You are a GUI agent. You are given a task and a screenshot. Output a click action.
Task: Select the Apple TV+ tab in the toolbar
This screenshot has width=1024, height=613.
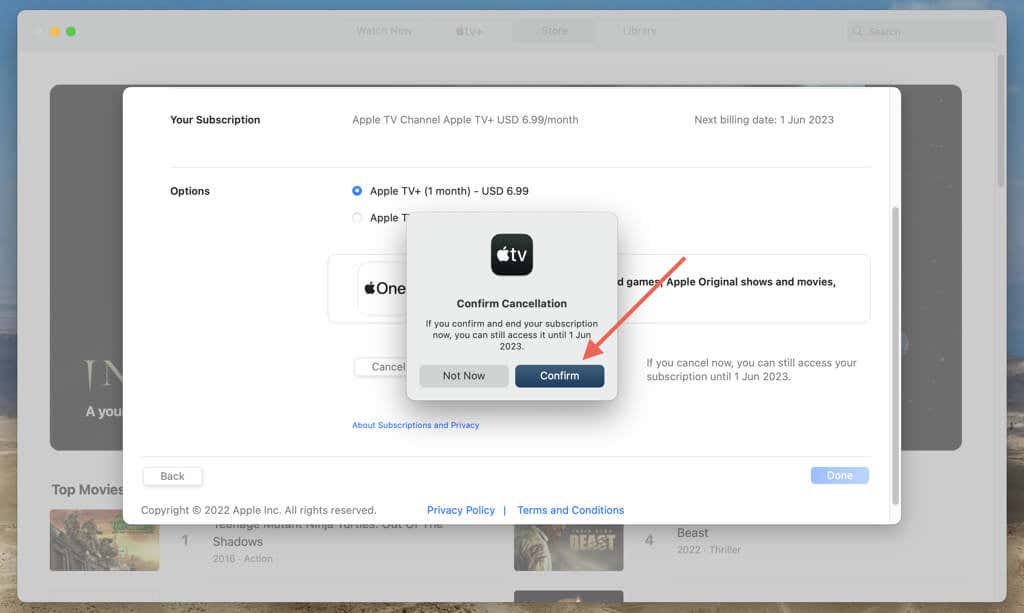pyautogui.click(x=469, y=31)
